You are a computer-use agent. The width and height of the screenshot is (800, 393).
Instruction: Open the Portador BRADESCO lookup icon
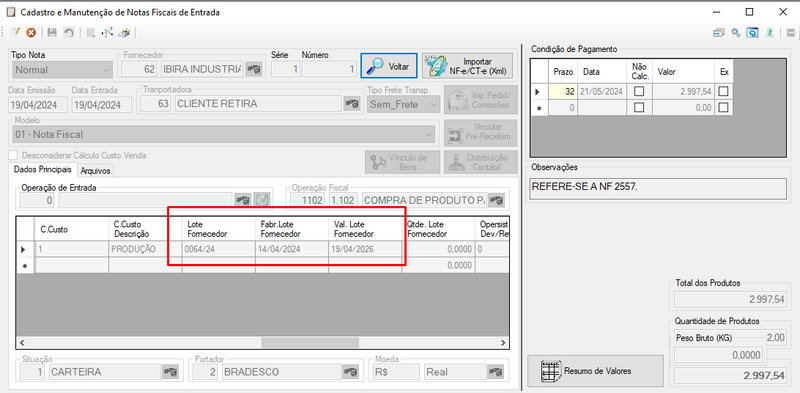[x=351, y=372]
